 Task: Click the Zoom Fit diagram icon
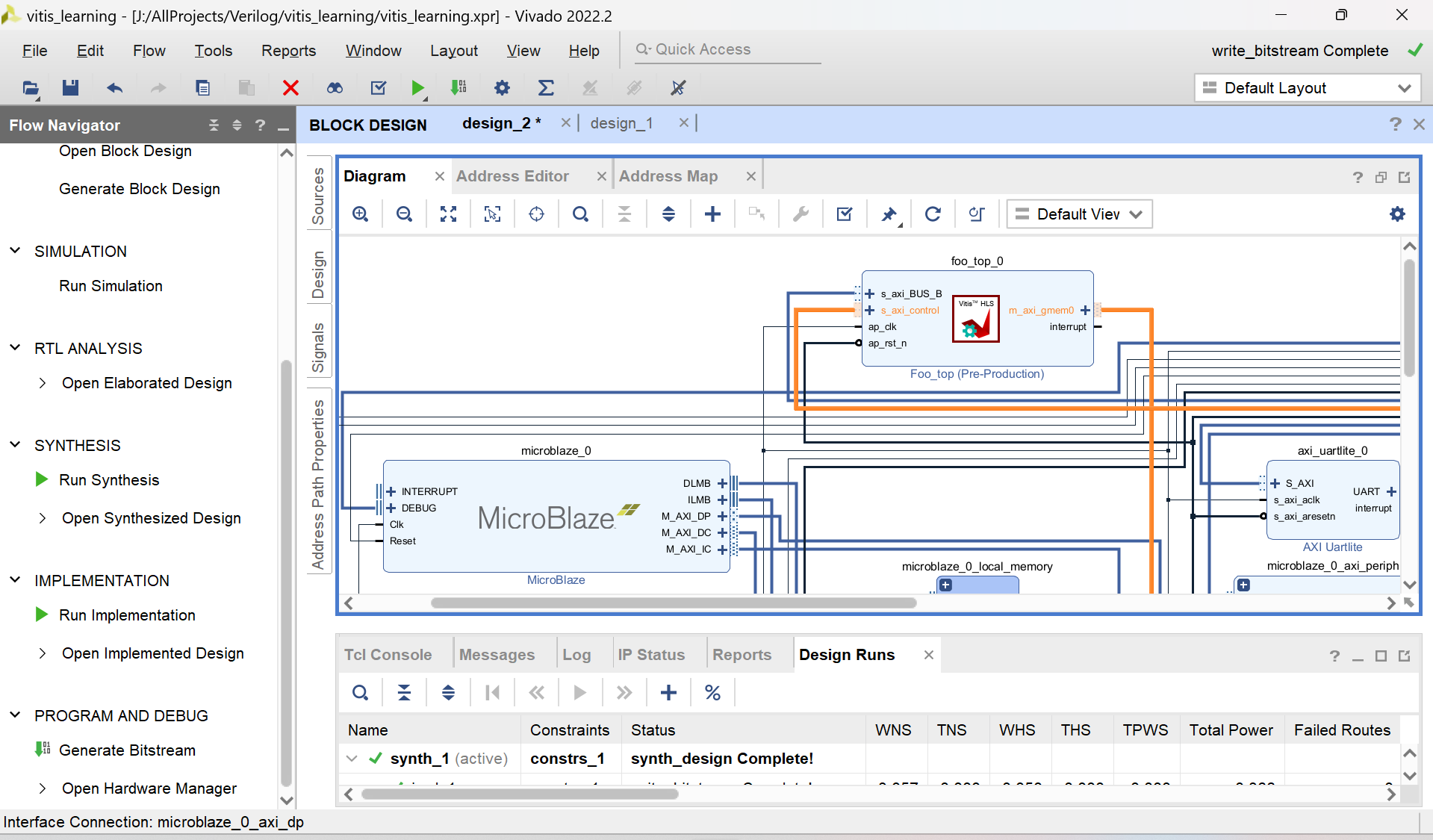click(x=448, y=214)
